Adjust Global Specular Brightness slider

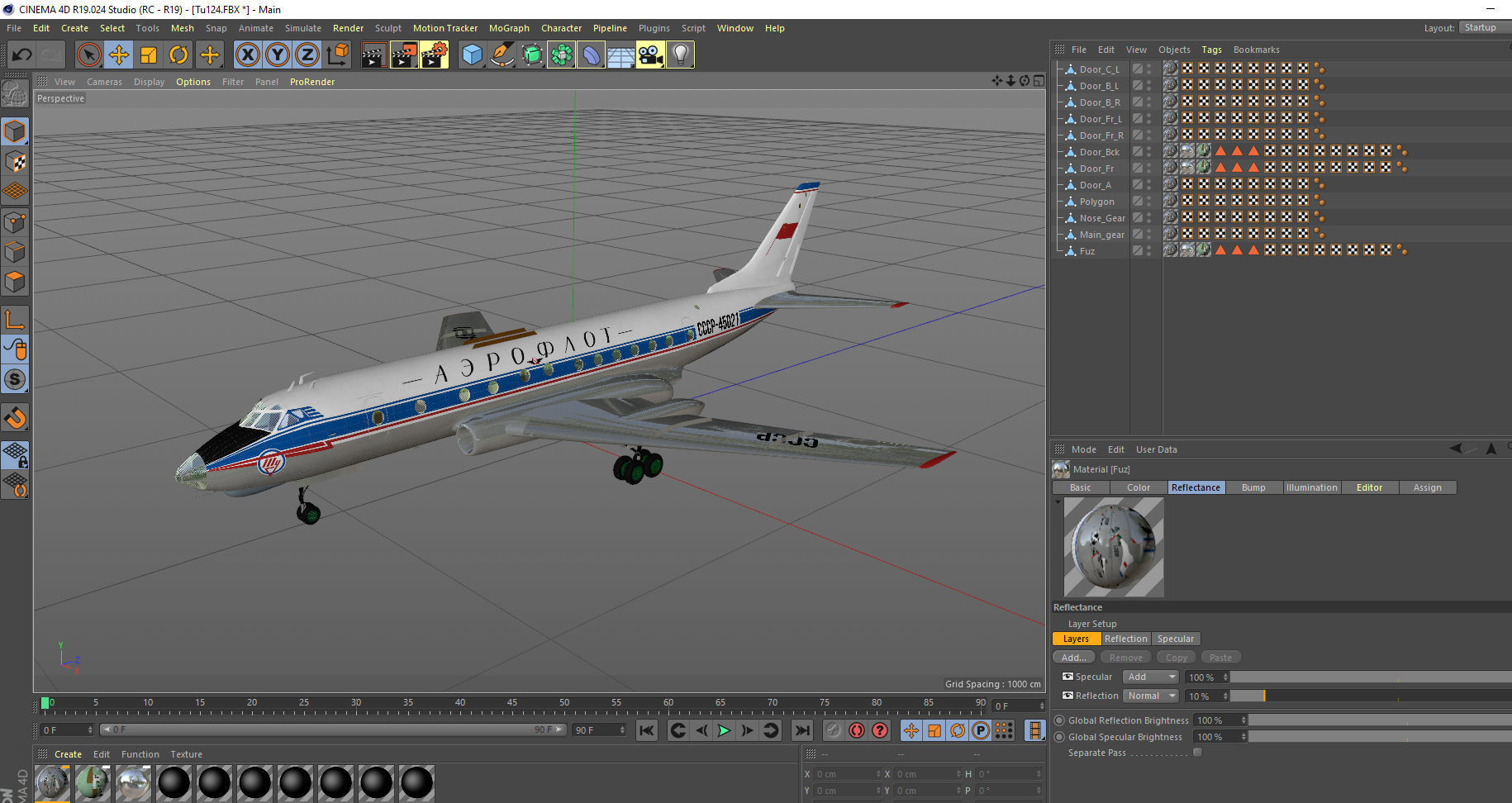[1381, 737]
